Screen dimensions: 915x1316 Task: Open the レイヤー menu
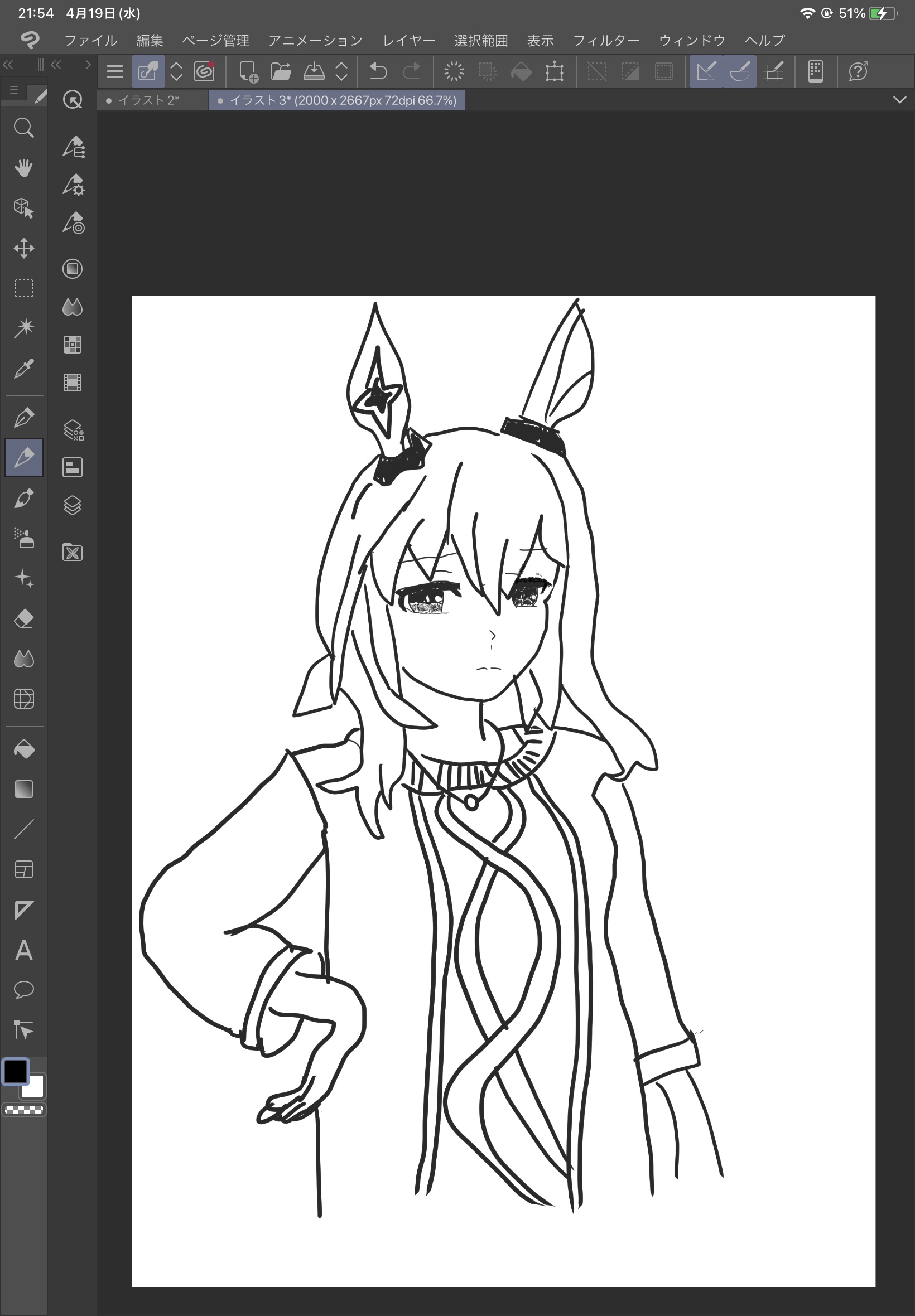(408, 41)
